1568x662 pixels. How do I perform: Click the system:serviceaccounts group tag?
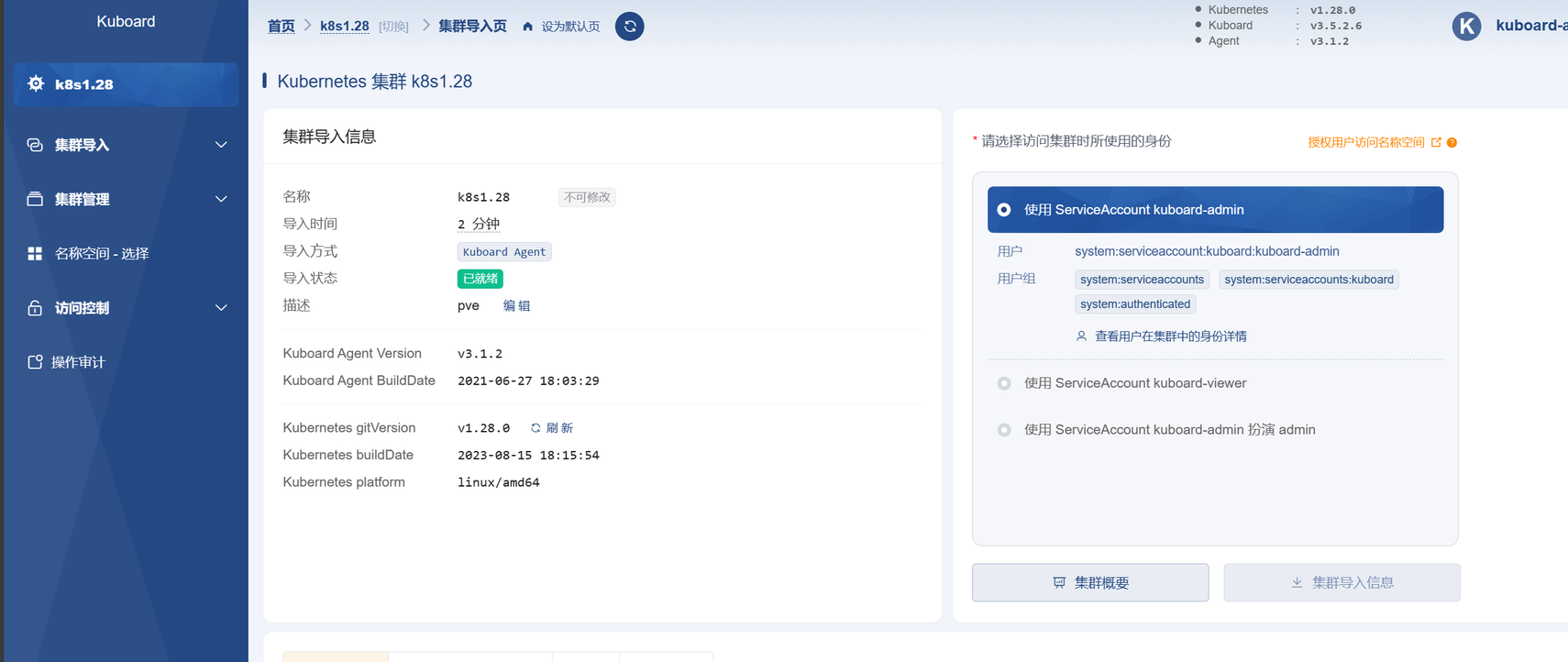pos(1142,280)
